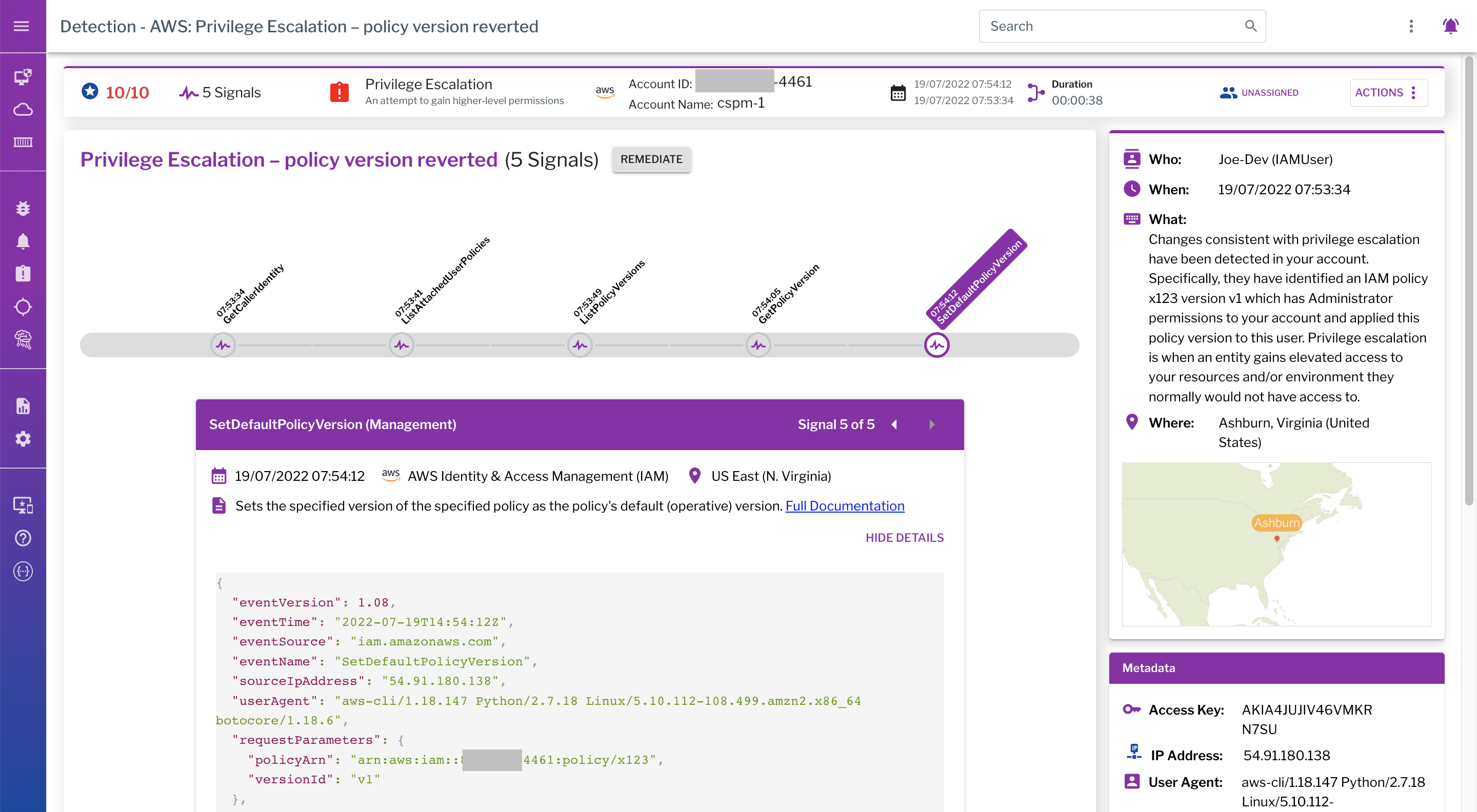Select the GetCallerIdentity timeline marker
The image size is (1477, 812).
click(223, 346)
